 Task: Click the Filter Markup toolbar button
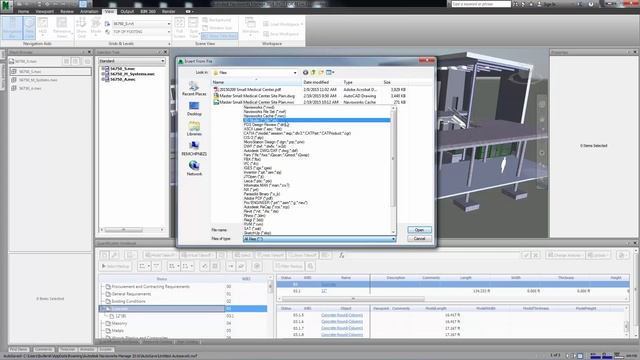click(x=289, y=266)
